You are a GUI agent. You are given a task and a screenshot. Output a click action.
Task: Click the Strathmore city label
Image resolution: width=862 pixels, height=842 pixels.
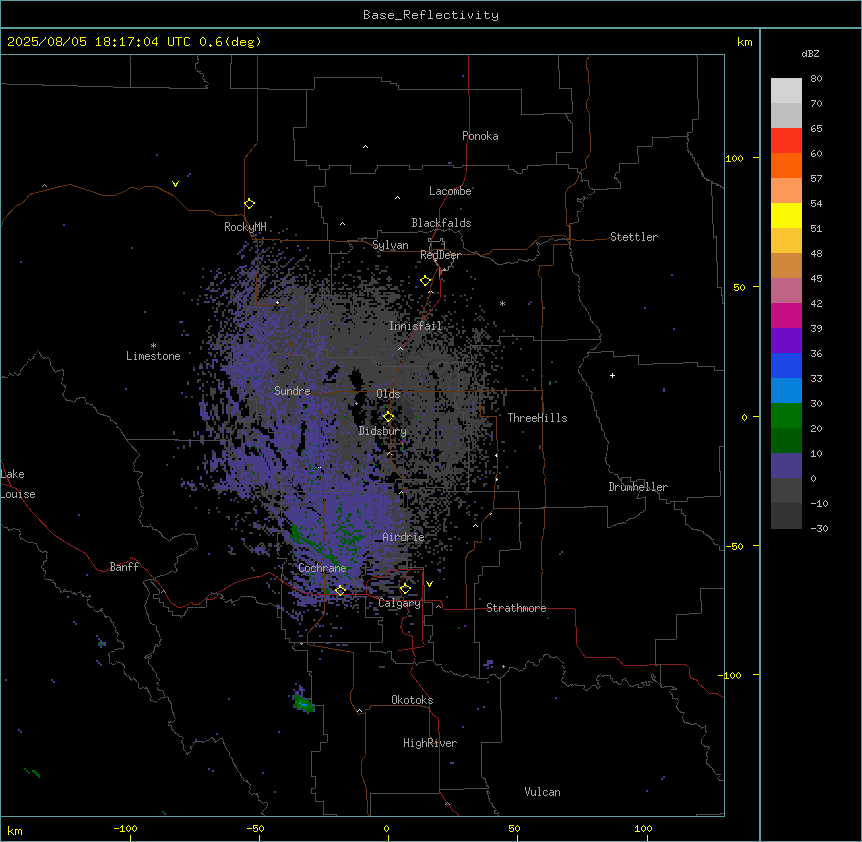516,608
